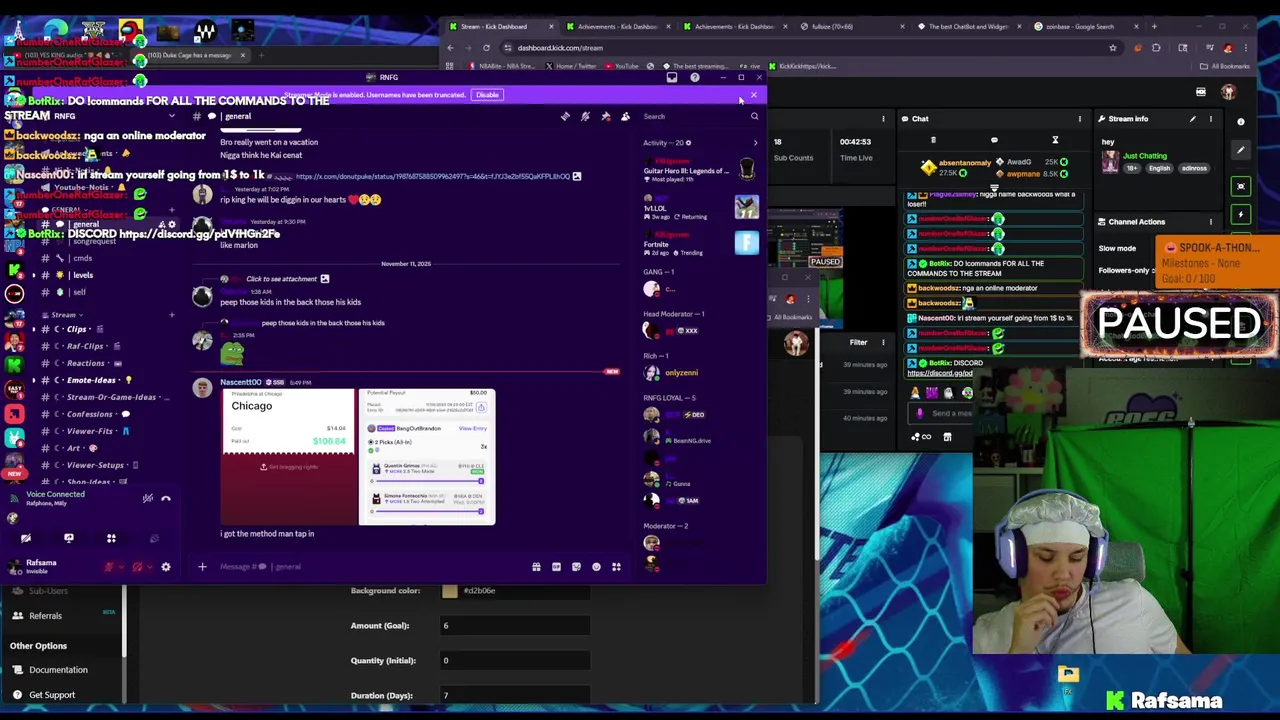This screenshot has width=1280, height=720.
Task: Click the plus attach button in message bar
Action: point(202,567)
